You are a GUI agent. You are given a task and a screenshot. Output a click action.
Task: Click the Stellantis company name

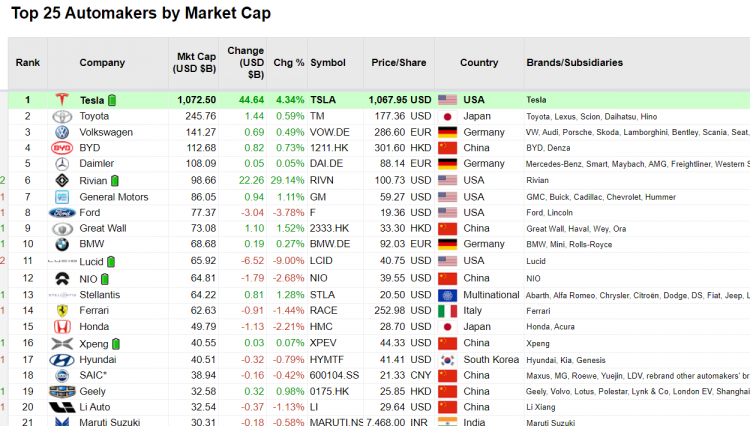point(99,295)
